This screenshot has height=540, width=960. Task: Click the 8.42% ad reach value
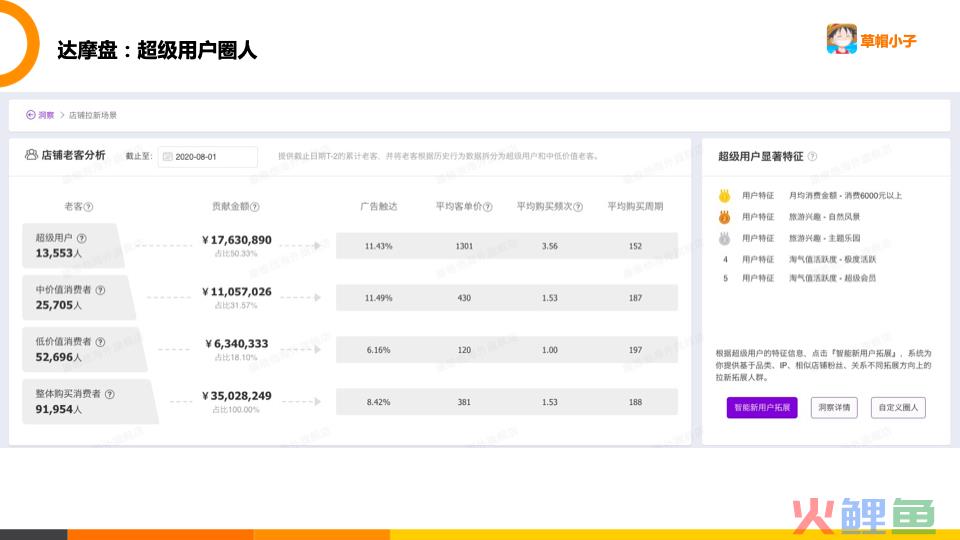pos(378,402)
